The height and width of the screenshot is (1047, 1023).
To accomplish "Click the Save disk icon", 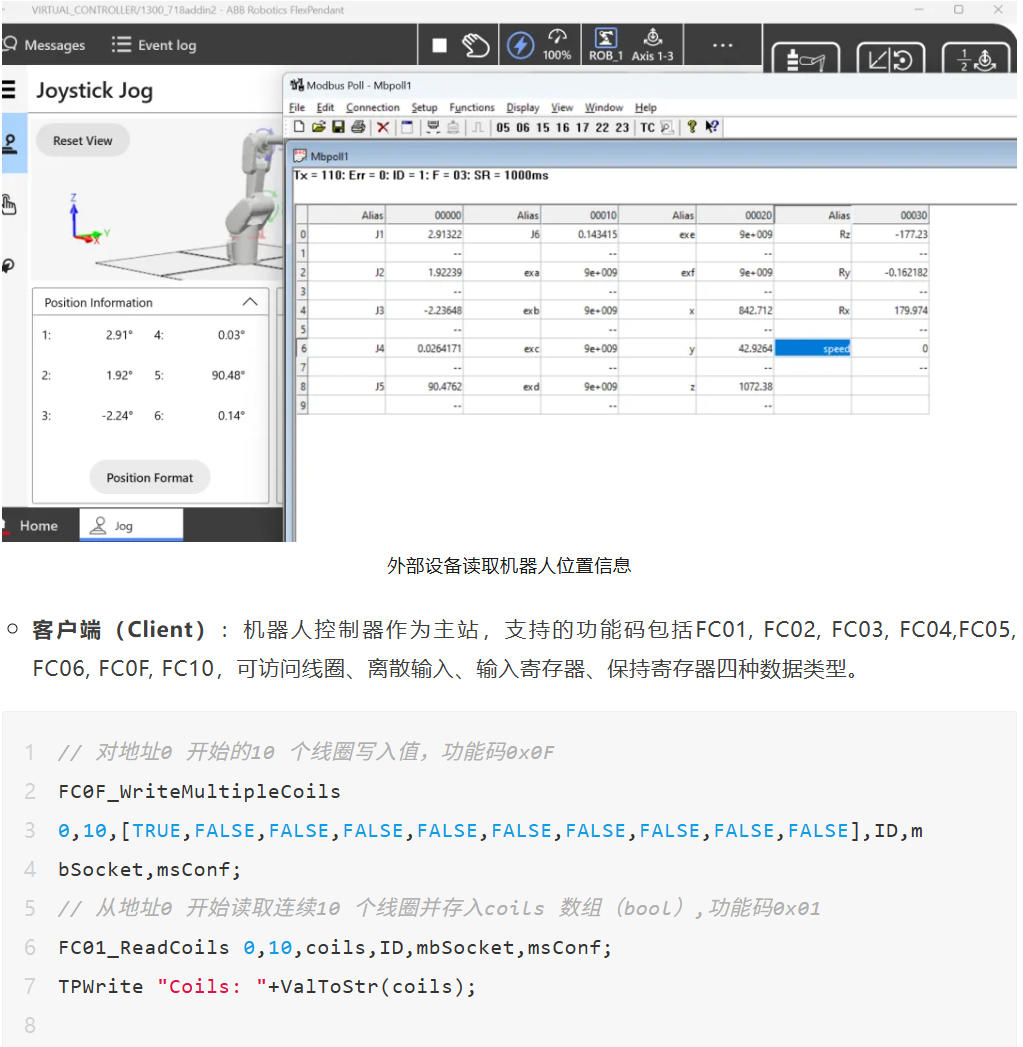I will click(x=338, y=127).
